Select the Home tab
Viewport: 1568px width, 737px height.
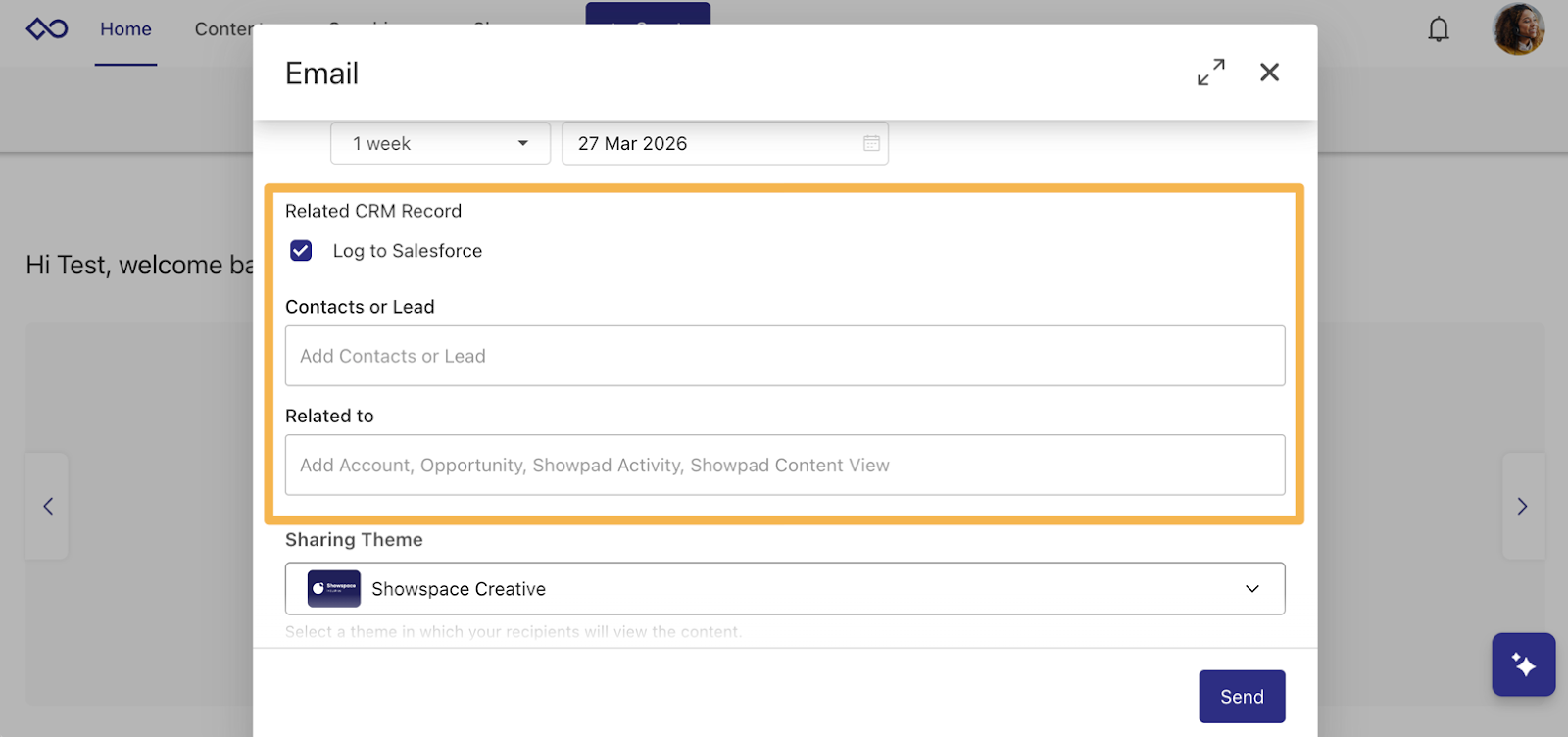[x=125, y=29]
